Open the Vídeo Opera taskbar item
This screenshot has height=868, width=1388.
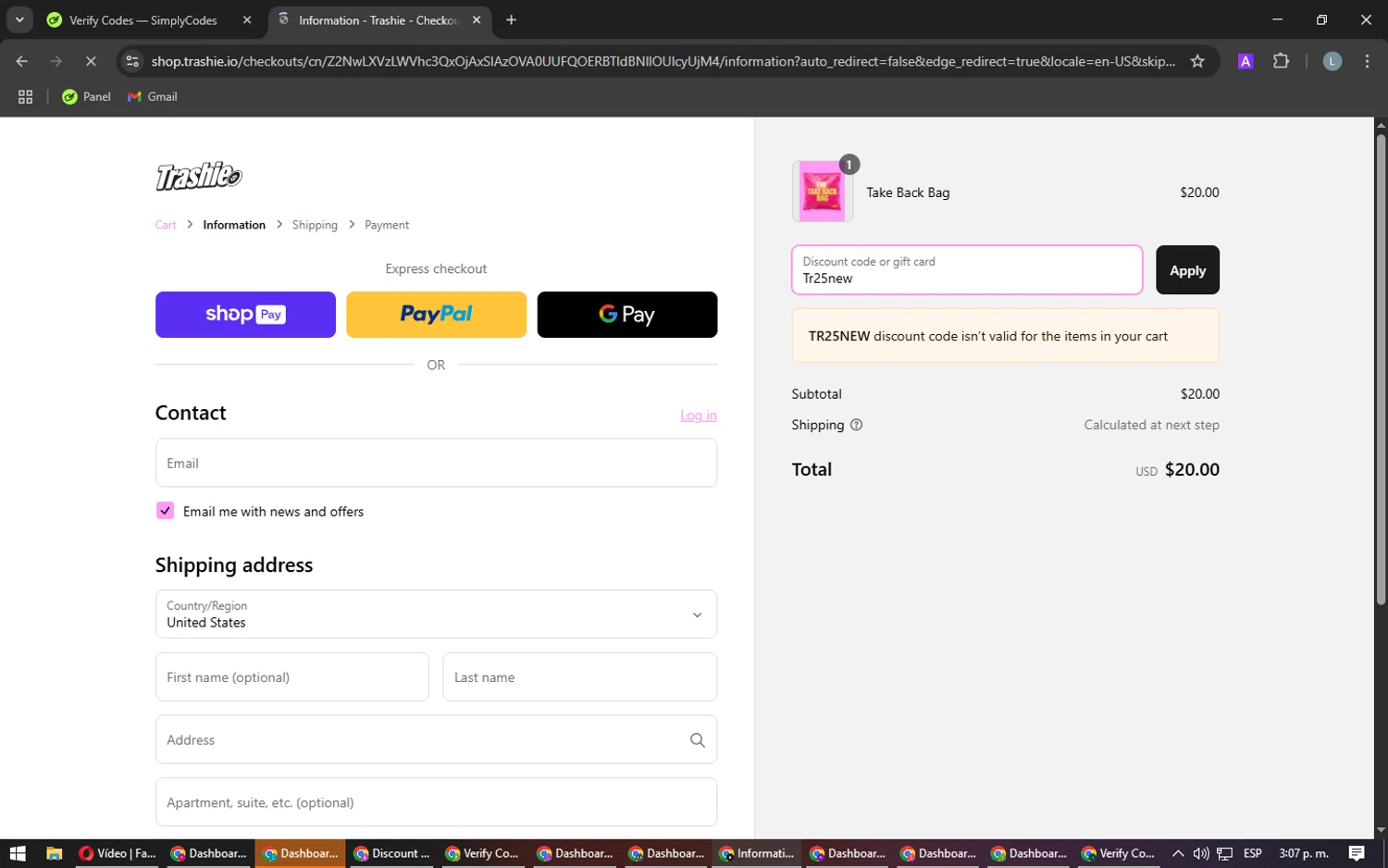(x=118, y=853)
